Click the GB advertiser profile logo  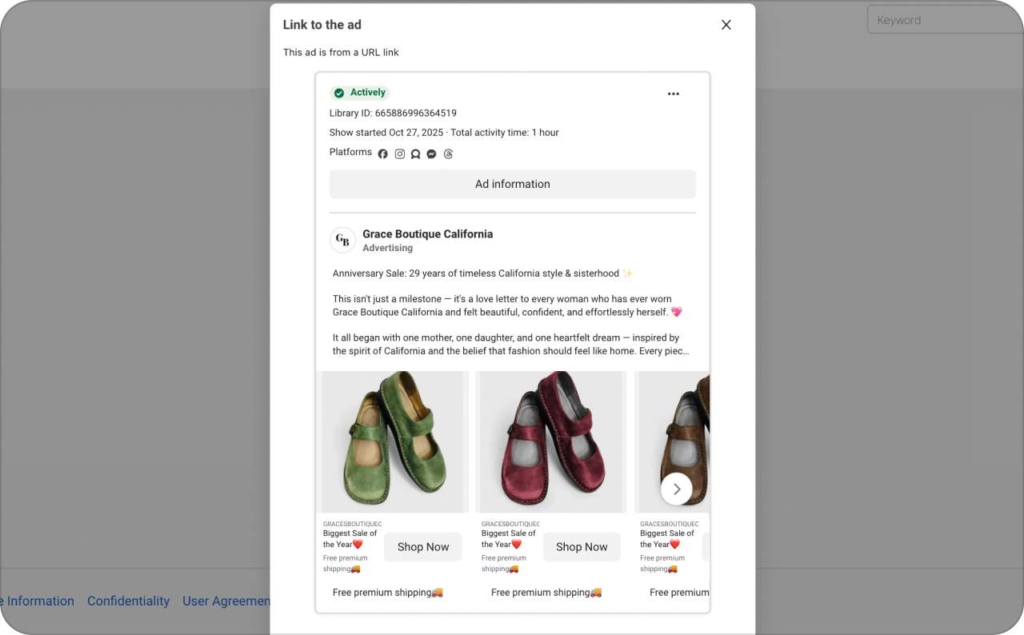tap(343, 240)
